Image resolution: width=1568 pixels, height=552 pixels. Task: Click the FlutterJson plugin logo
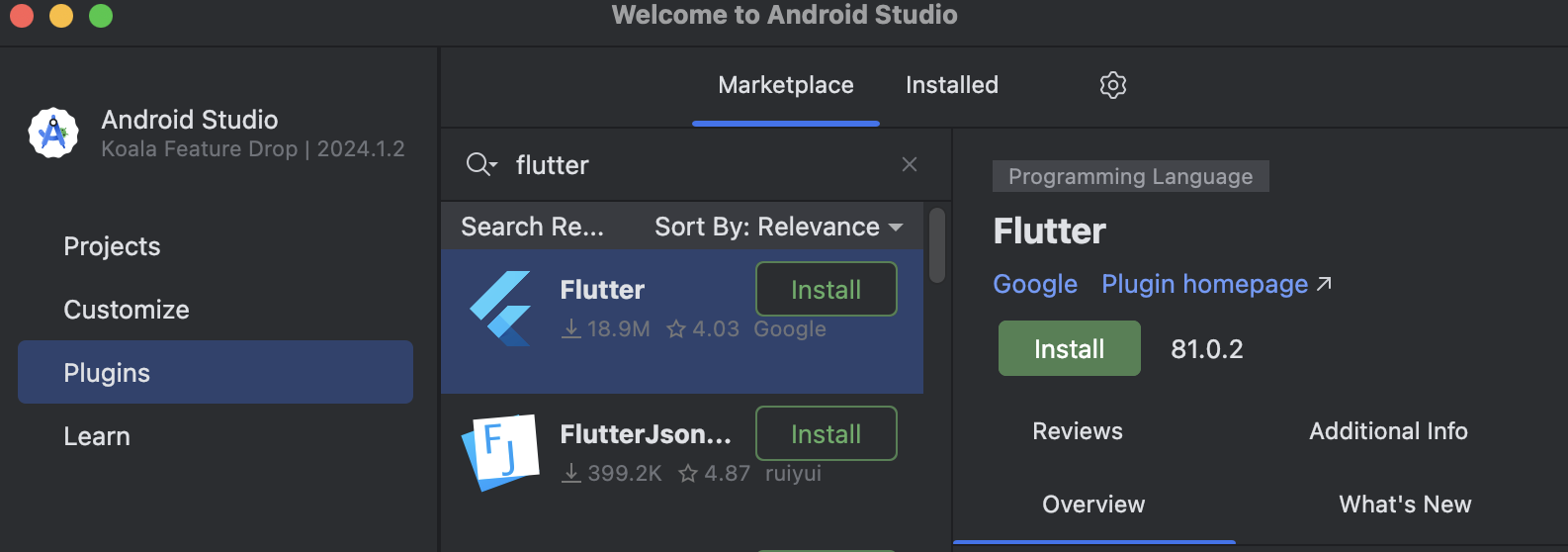click(x=500, y=452)
